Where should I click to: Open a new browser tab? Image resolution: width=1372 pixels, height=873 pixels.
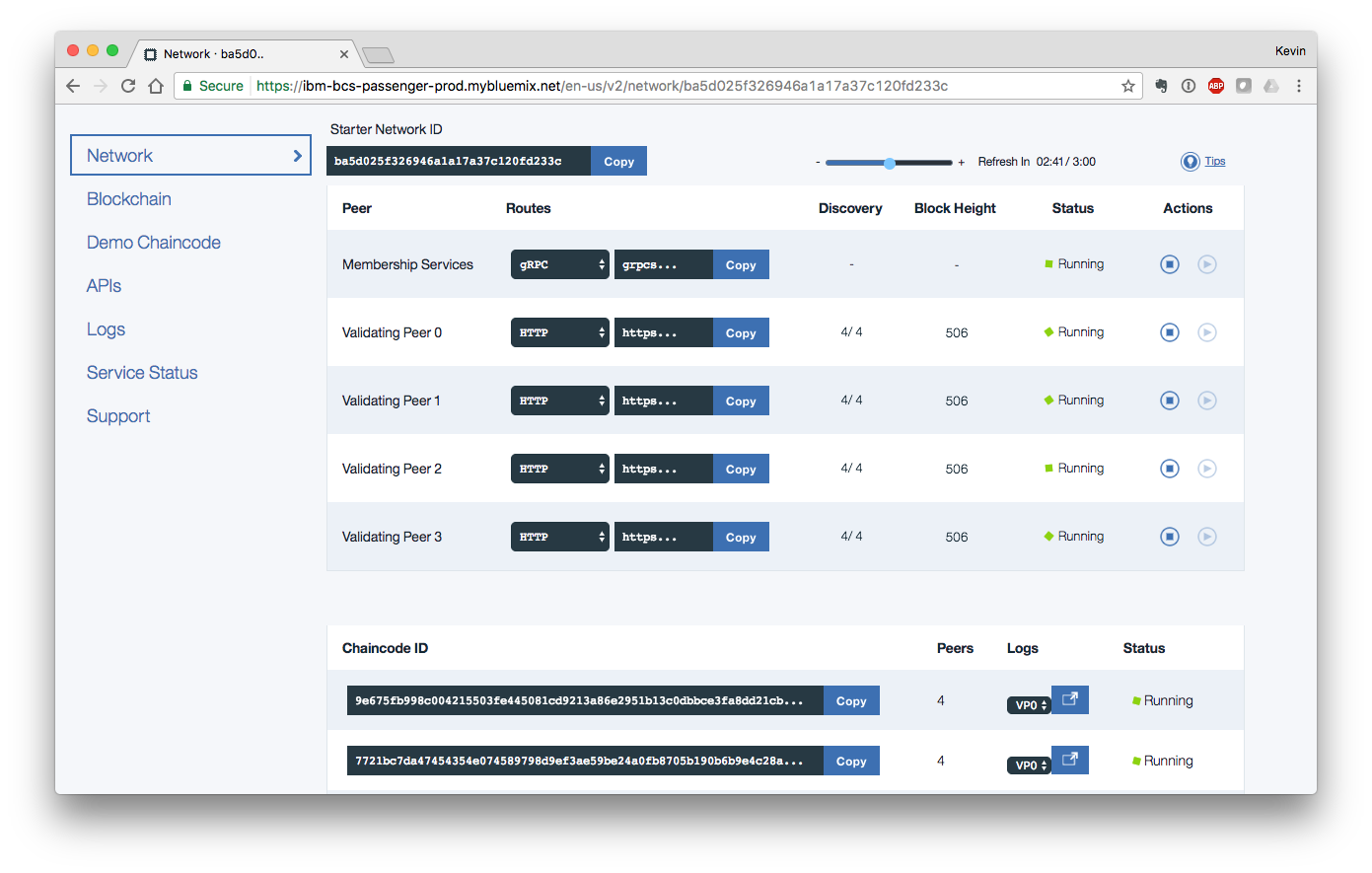[x=378, y=55]
